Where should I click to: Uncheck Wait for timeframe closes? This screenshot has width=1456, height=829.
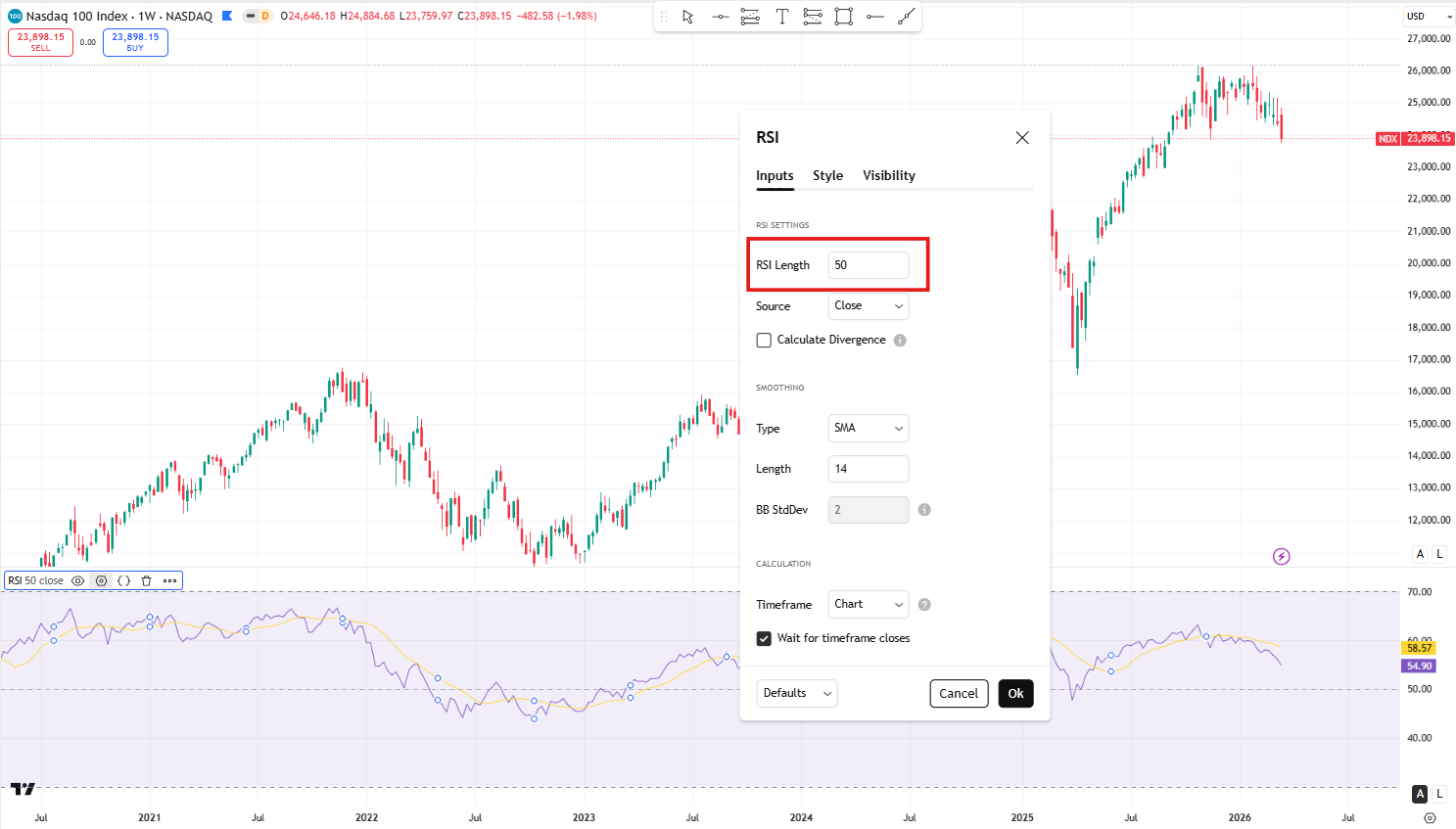764,638
